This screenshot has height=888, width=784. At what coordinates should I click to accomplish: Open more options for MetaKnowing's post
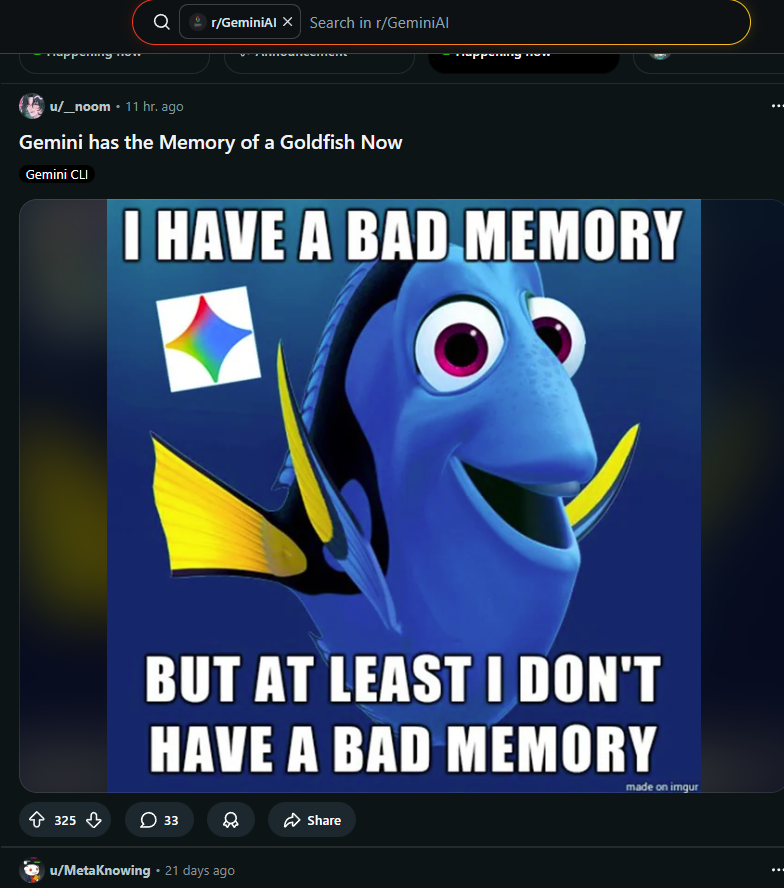pos(777,870)
